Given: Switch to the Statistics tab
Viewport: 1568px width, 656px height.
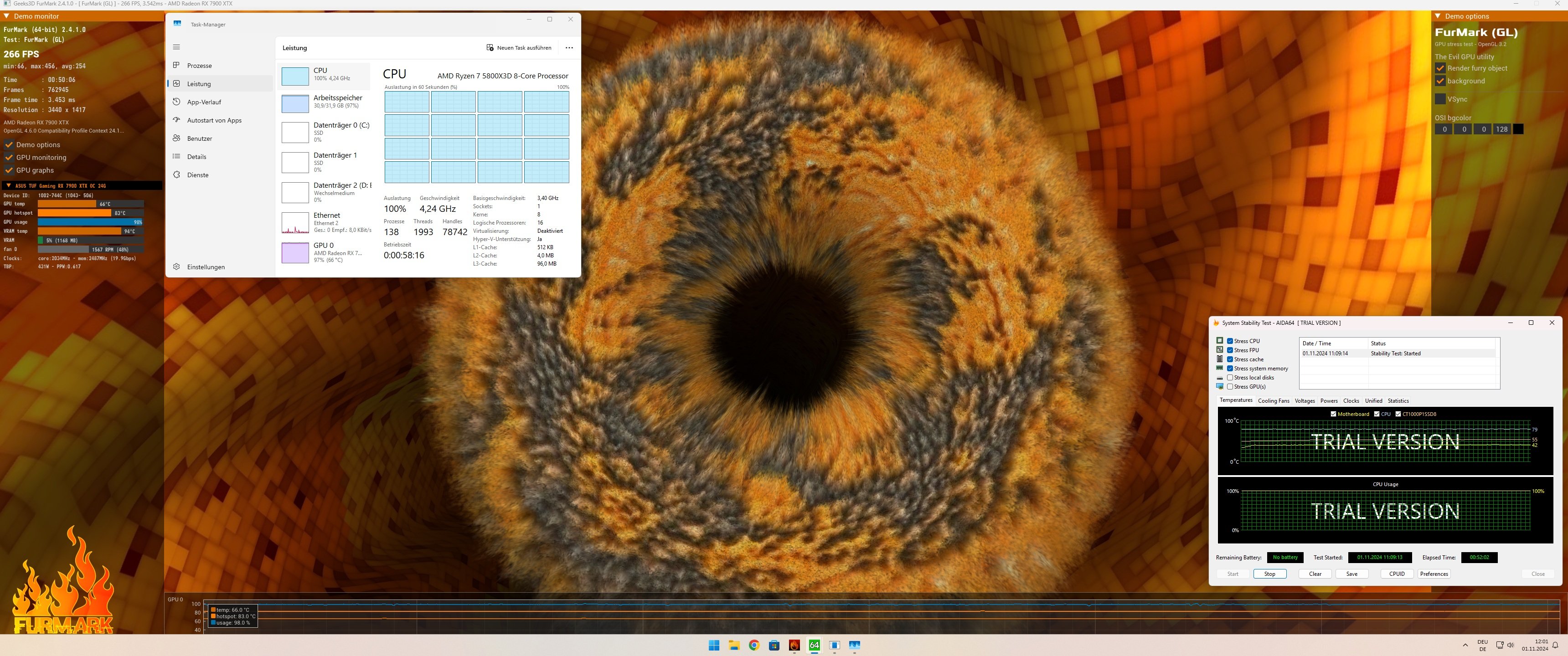Looking at the screenshot, I should pos(1398,401).
